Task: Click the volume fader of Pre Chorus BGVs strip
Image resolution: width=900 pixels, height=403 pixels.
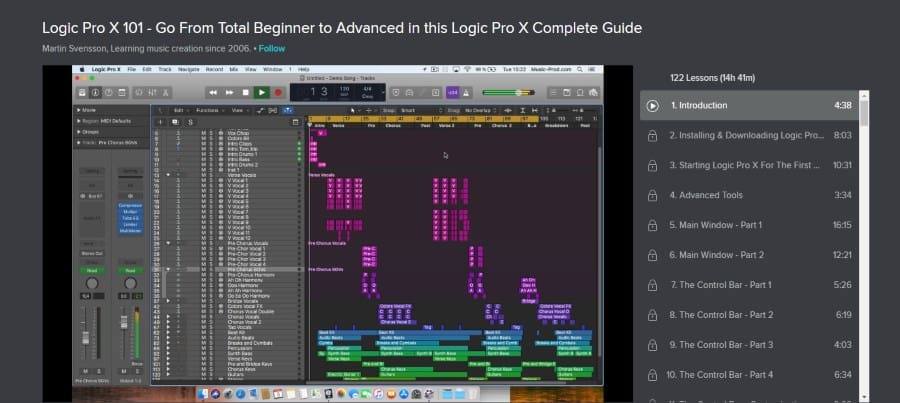Action: click(x=86, y=336)
